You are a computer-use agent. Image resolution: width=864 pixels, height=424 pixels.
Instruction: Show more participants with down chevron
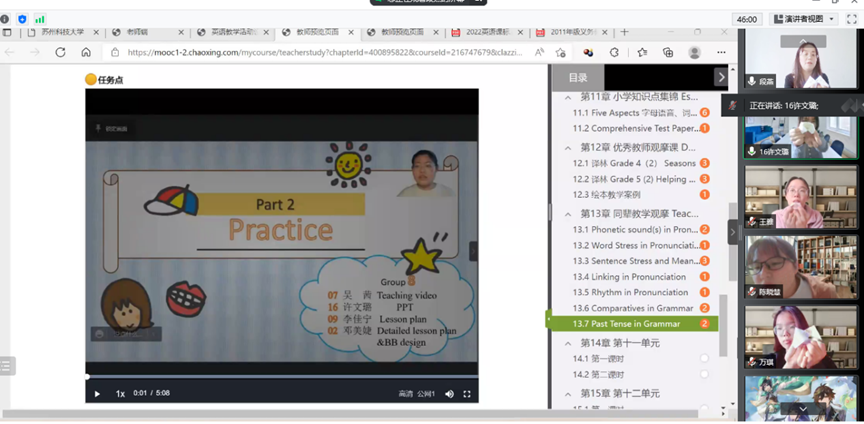tap(802, 409)
